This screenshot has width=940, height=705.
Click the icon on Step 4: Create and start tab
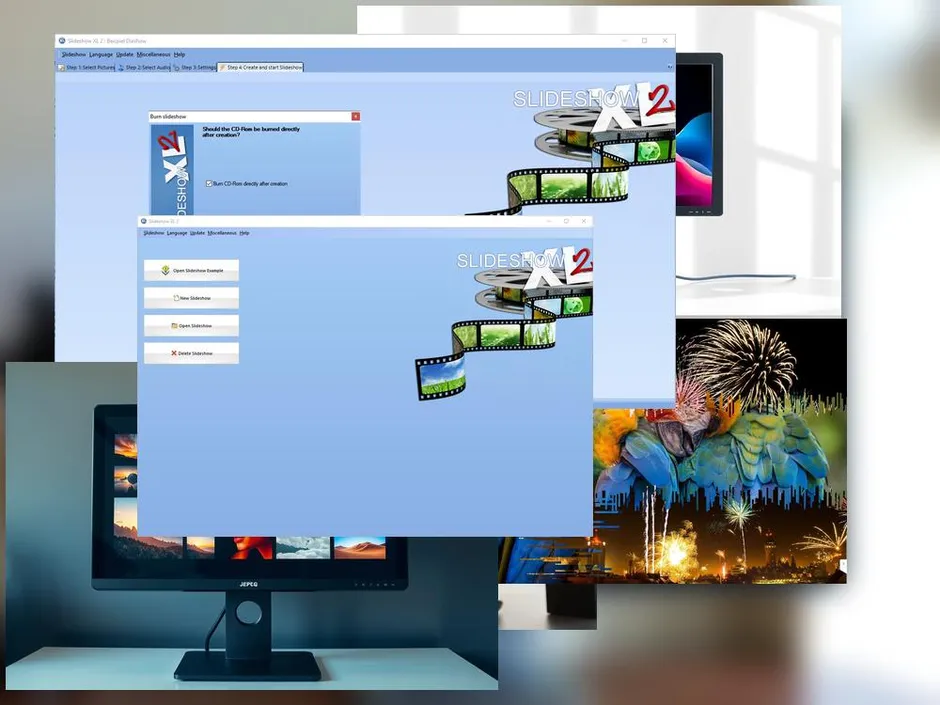click(x=223, y=68)
